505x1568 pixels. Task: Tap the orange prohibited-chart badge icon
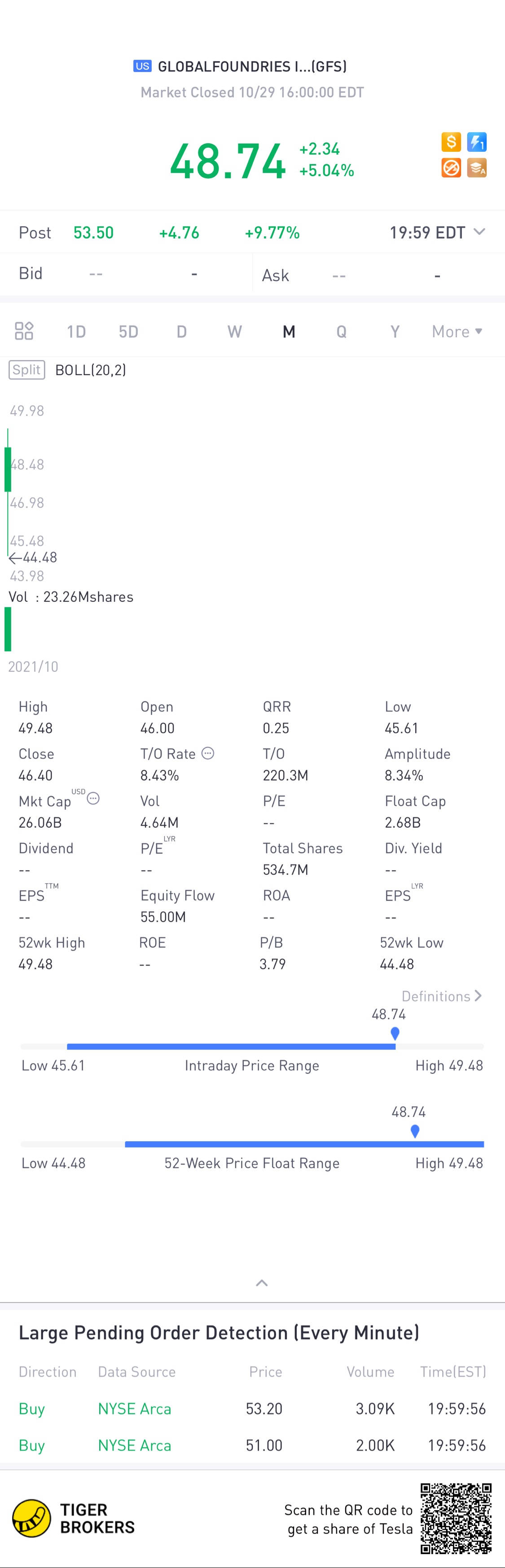[451, 168]
